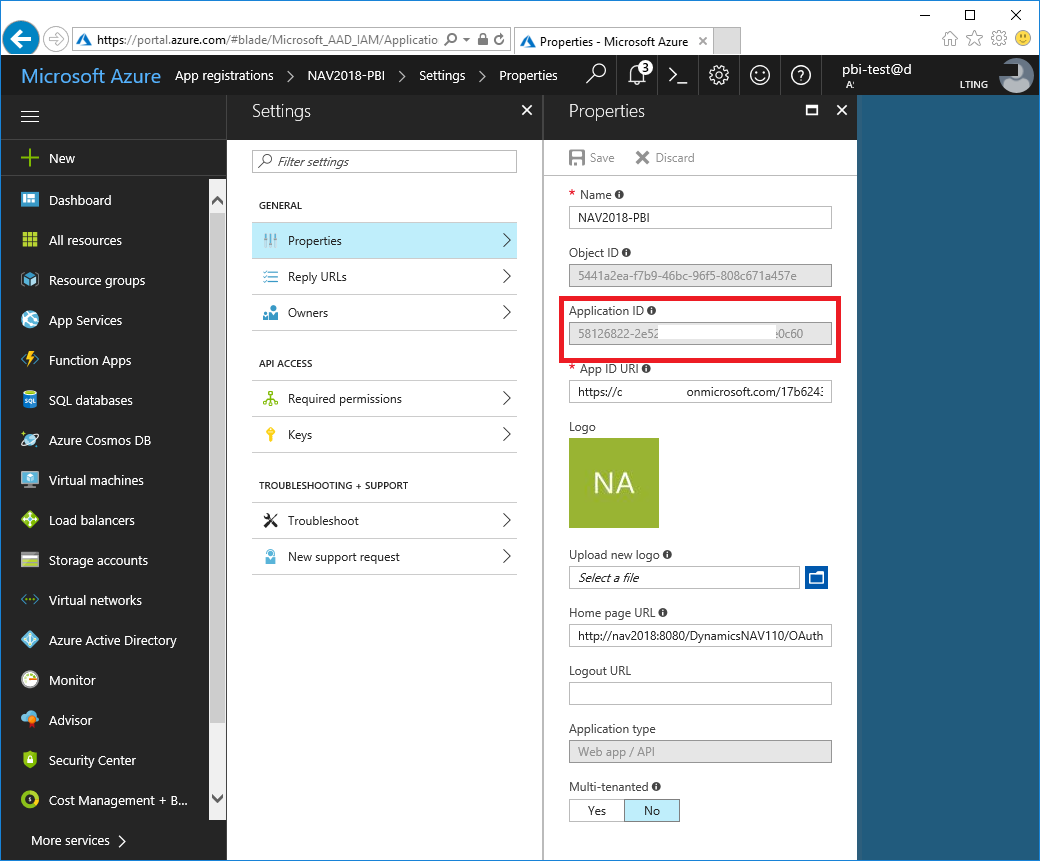Click the feedback smiley icon
1040x861 pixels.
(x=760, y=75)
